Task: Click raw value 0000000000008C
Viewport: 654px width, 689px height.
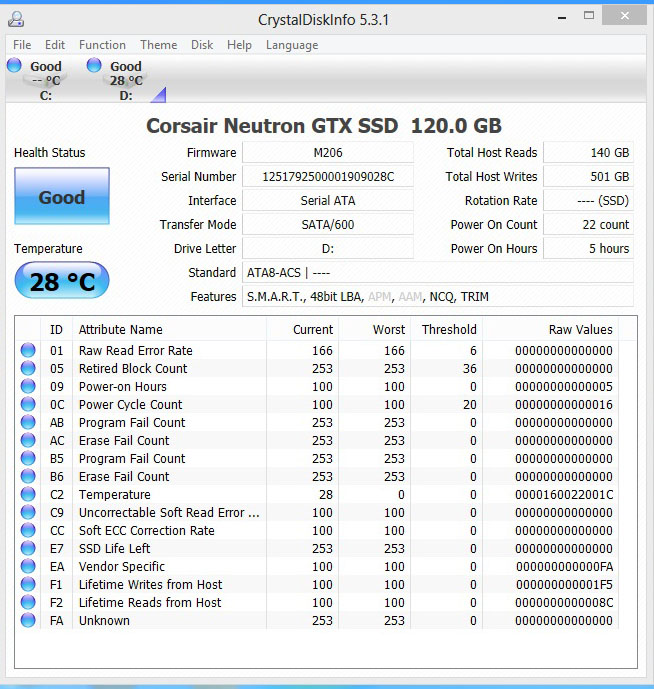Action: pos(564,602)
